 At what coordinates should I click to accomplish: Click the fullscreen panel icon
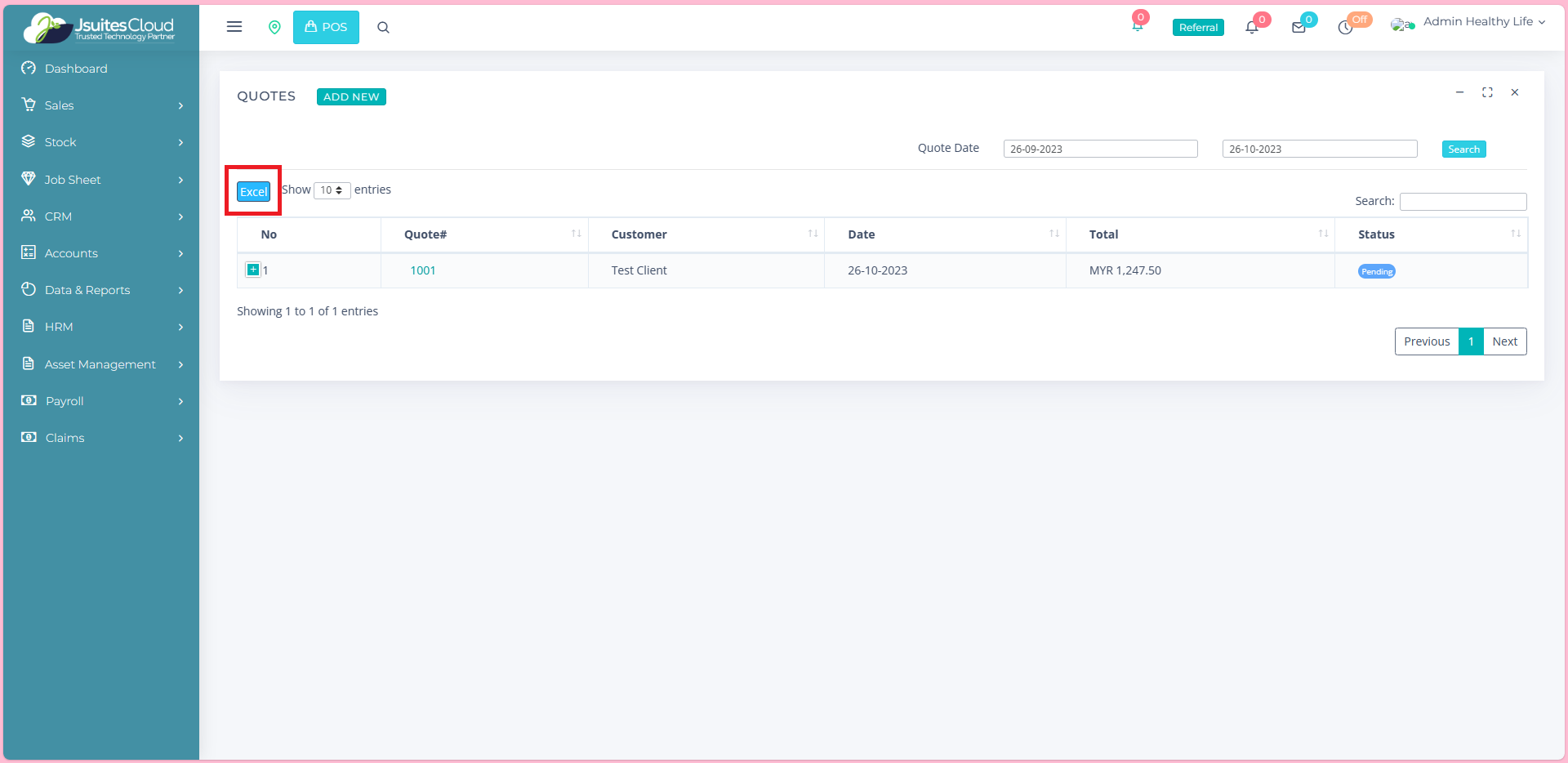[1487, 93]
